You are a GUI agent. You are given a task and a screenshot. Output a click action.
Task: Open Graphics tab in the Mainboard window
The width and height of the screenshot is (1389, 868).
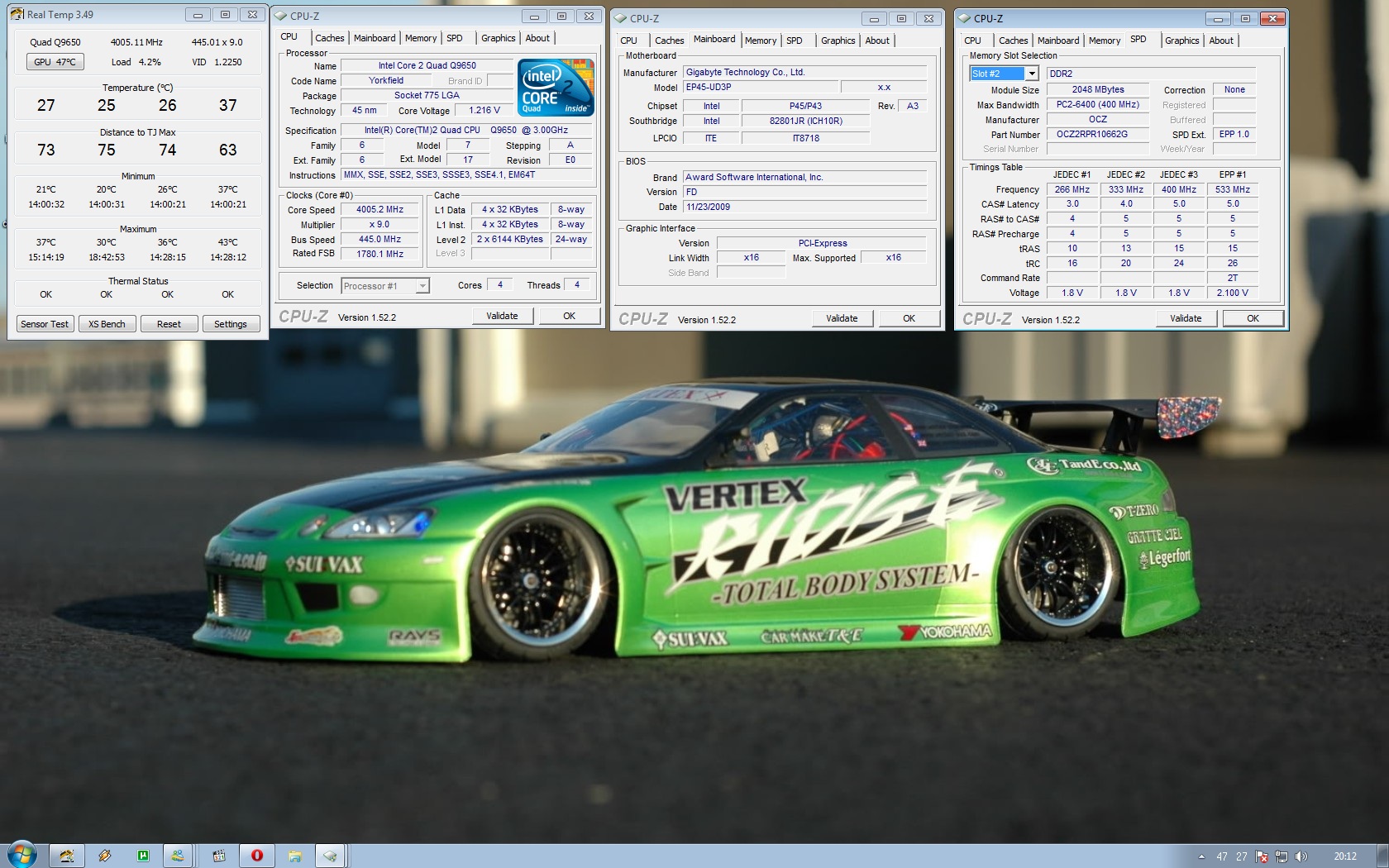838,41
